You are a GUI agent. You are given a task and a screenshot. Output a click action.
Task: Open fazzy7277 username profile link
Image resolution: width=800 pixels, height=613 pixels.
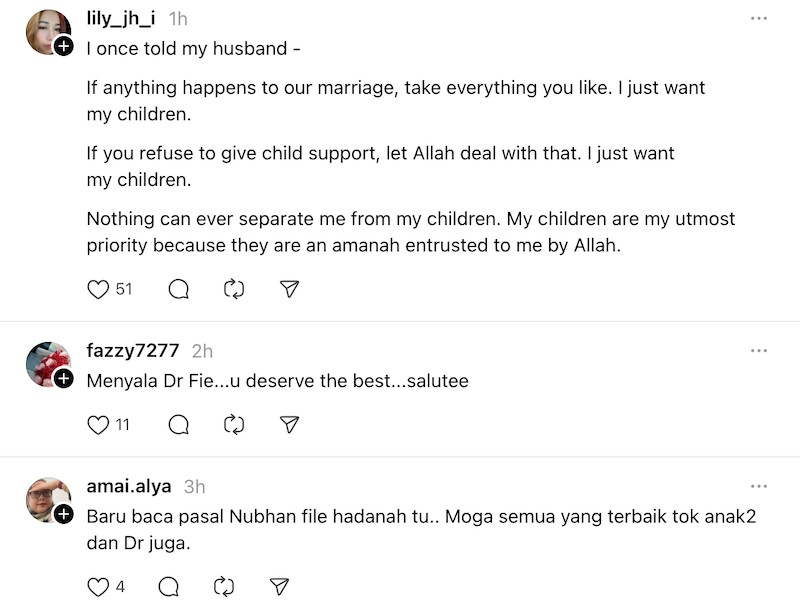click(x=133, y=351)
